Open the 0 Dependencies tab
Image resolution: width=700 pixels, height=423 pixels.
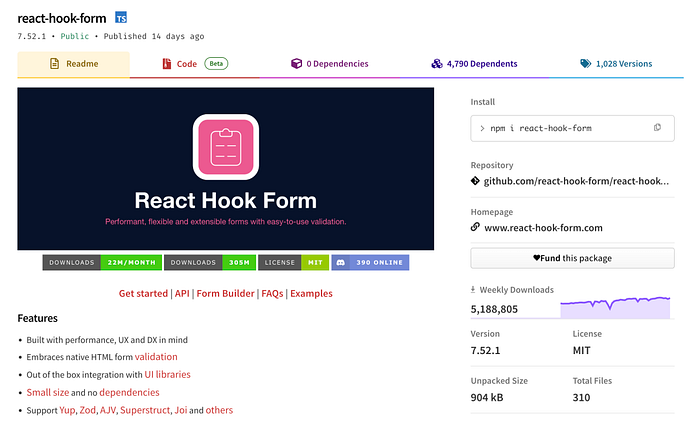point(329,64)
